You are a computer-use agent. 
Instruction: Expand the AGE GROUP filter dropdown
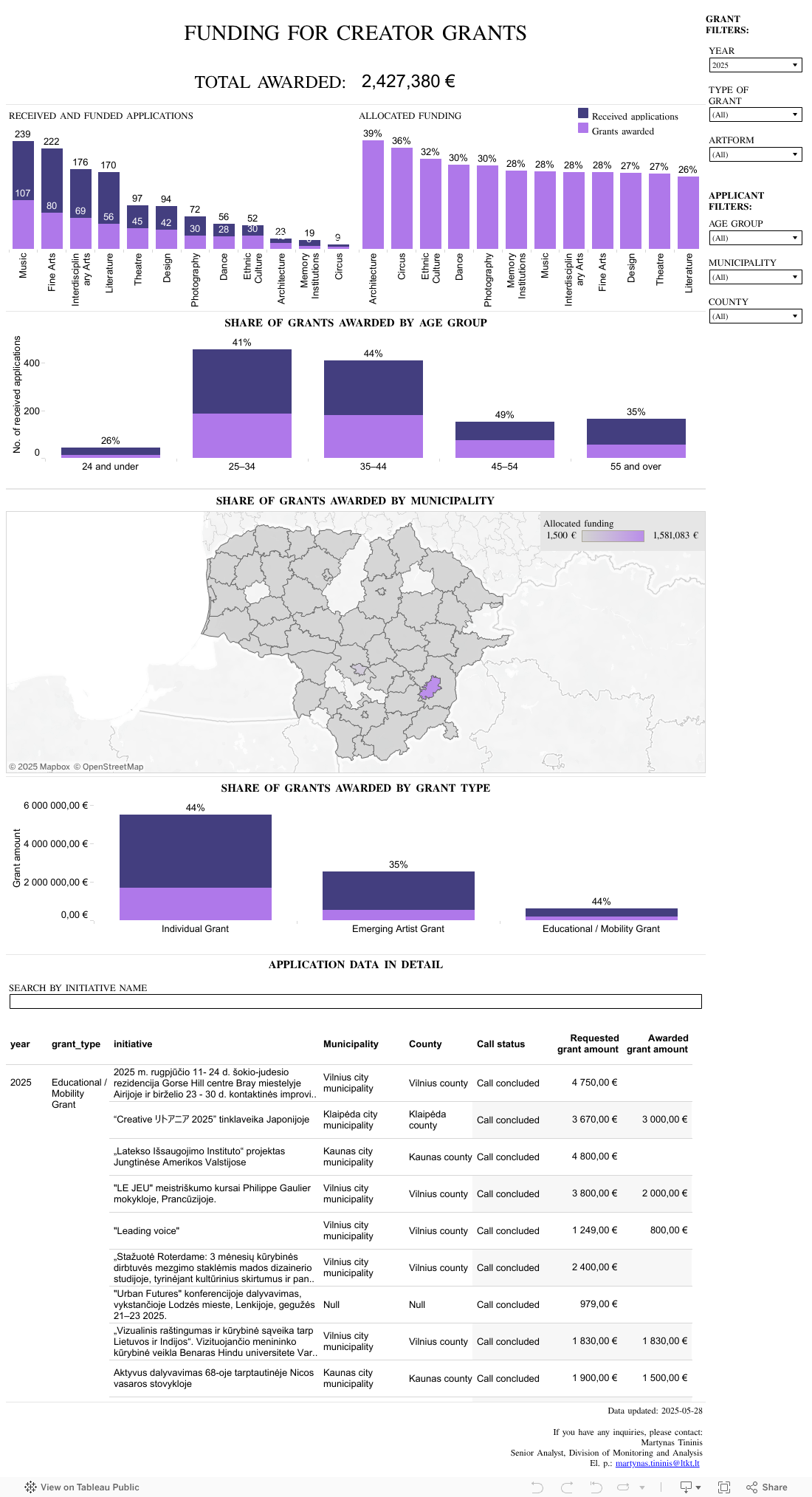click(754, 238)
